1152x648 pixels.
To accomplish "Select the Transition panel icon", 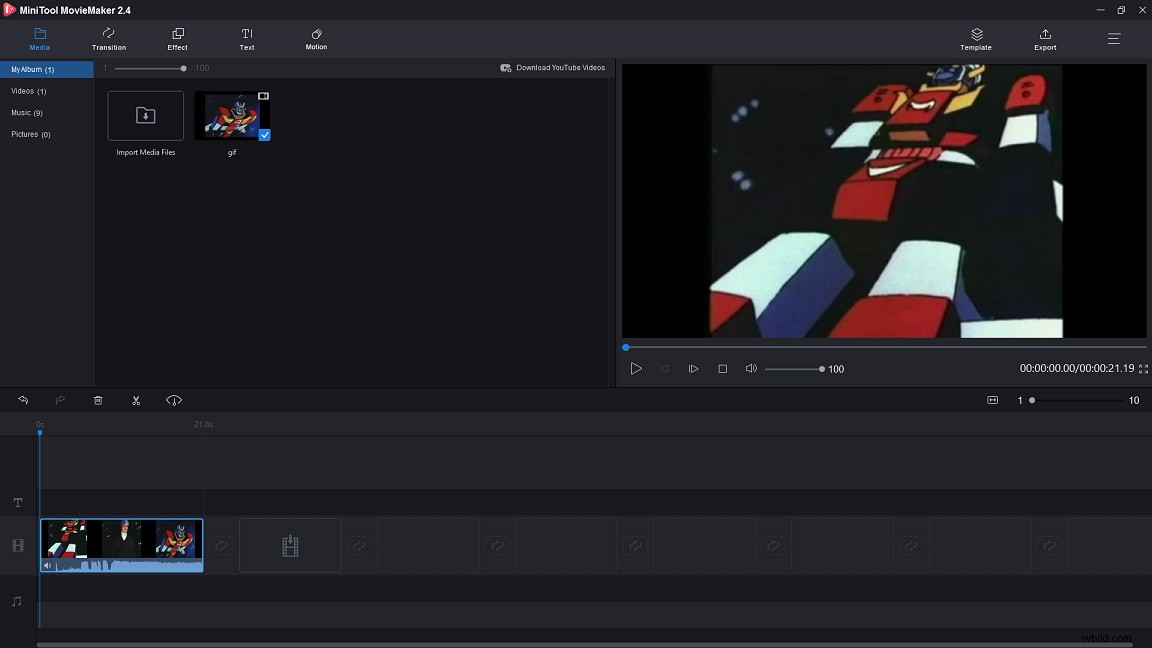I will click(108, 39).
